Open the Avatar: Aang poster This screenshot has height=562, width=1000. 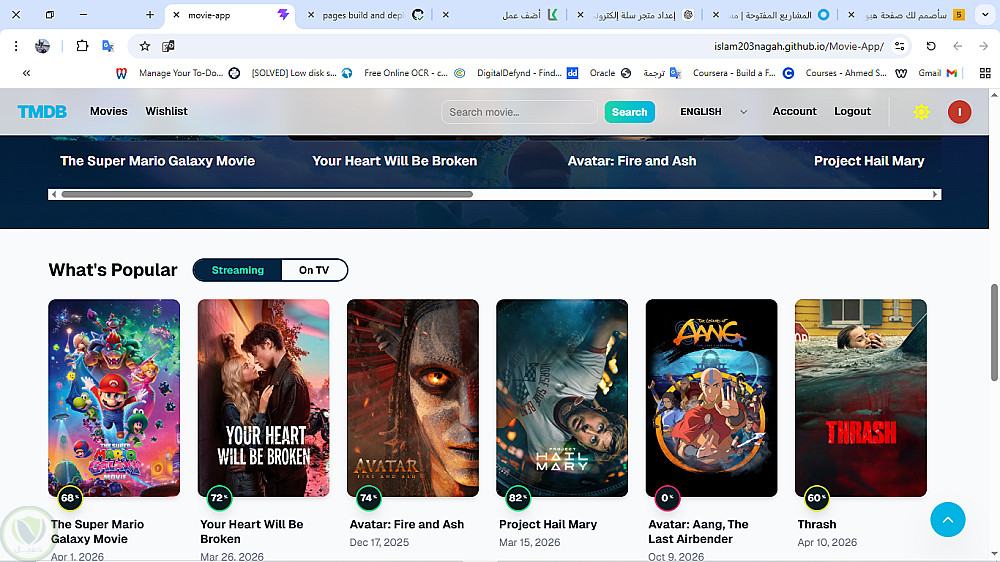[x=711, y=398]
